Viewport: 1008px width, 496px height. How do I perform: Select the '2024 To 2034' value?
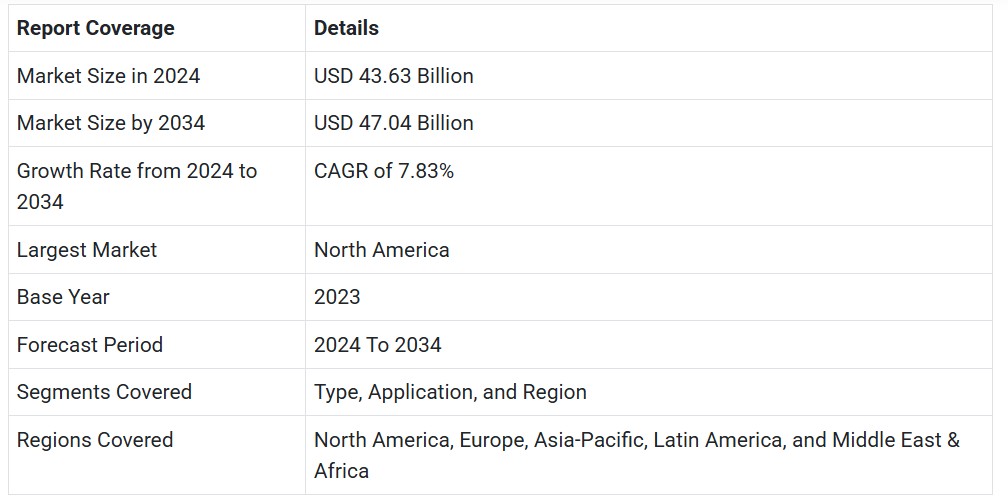point(377,344)
